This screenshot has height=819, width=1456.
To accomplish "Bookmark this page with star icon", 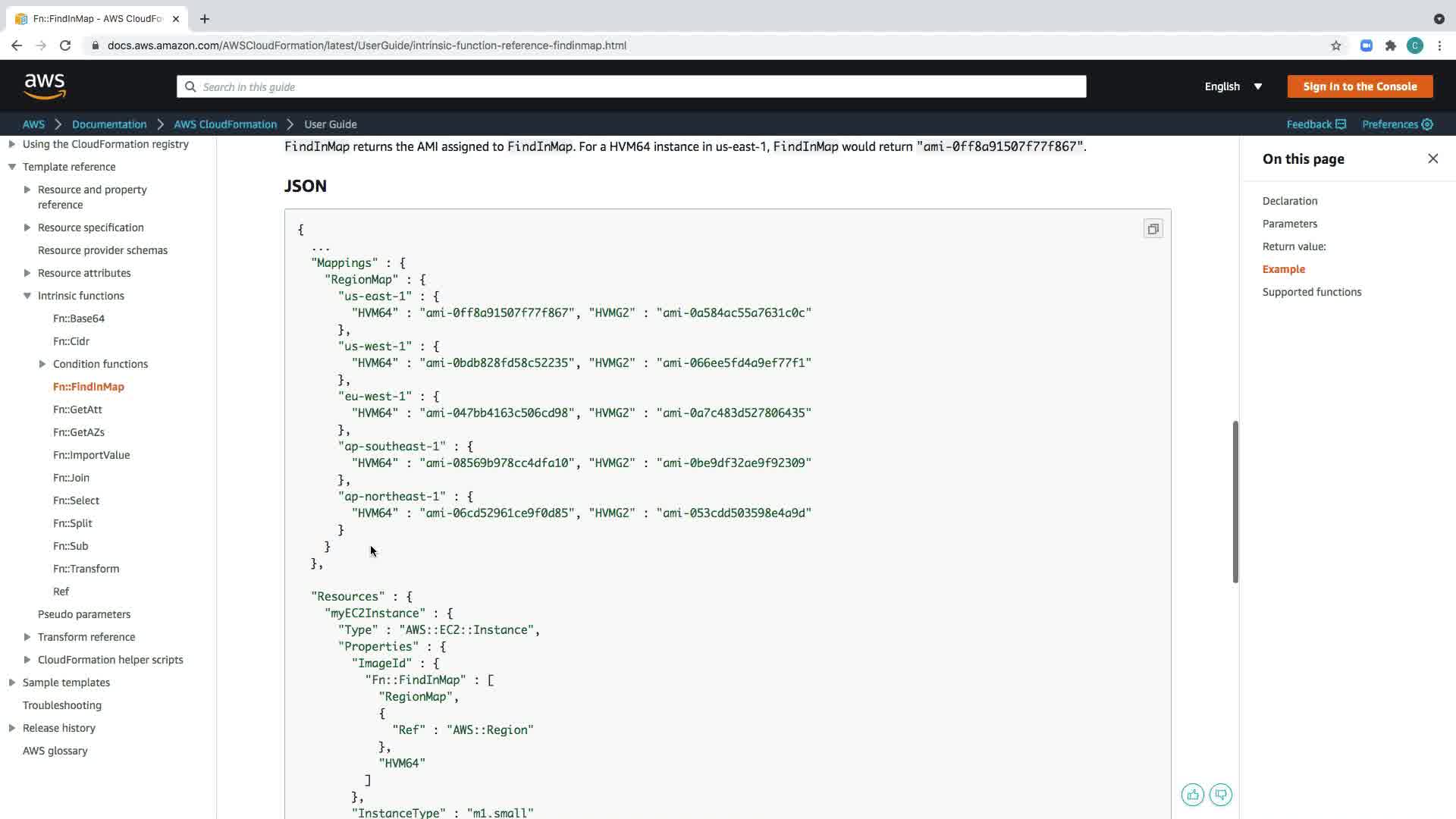I will [x=1336, y=45].
